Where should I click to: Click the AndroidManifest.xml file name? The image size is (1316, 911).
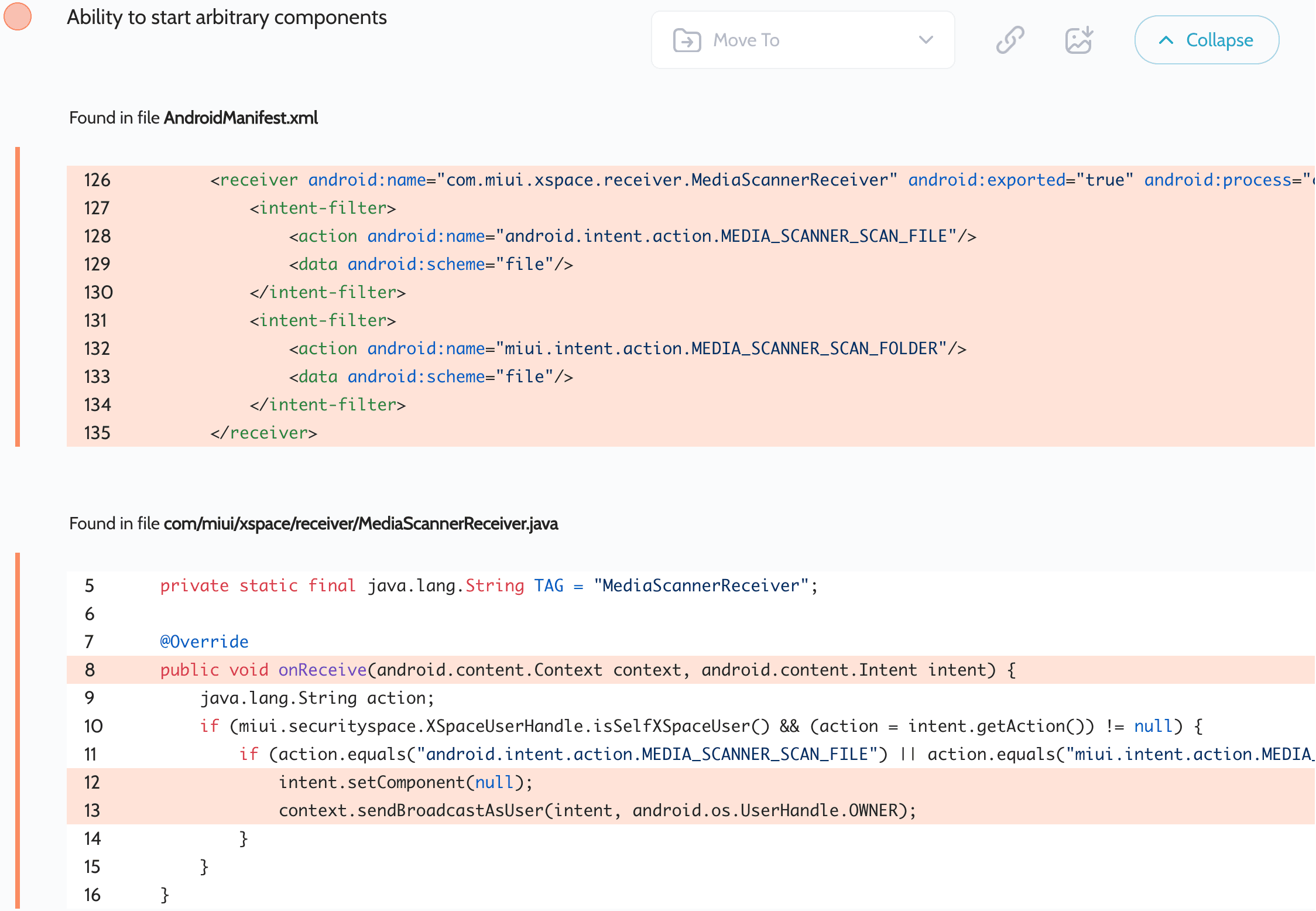click(241, 118)
